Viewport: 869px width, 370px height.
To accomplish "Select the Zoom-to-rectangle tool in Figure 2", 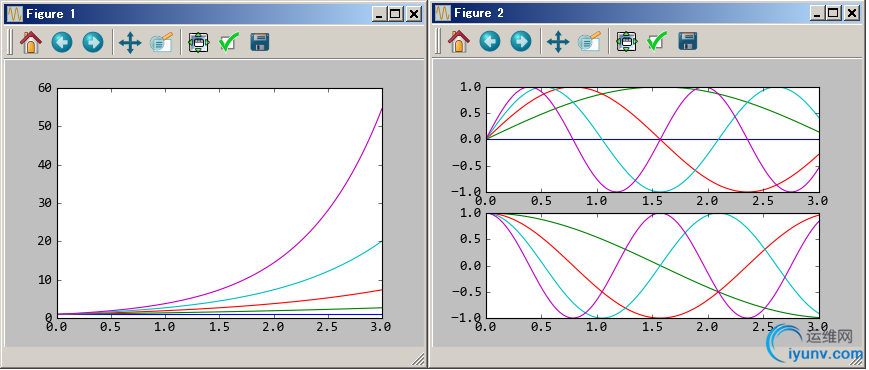I will 589,42.
